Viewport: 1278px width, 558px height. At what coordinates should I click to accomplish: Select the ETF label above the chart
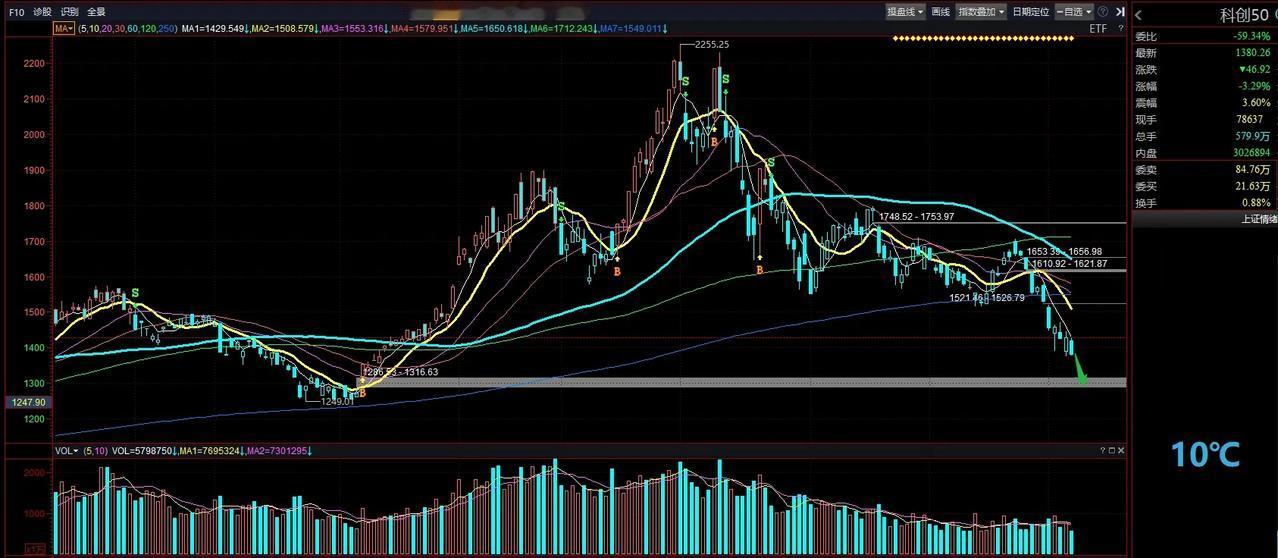pyautogui.click(x=1098, y=29)
